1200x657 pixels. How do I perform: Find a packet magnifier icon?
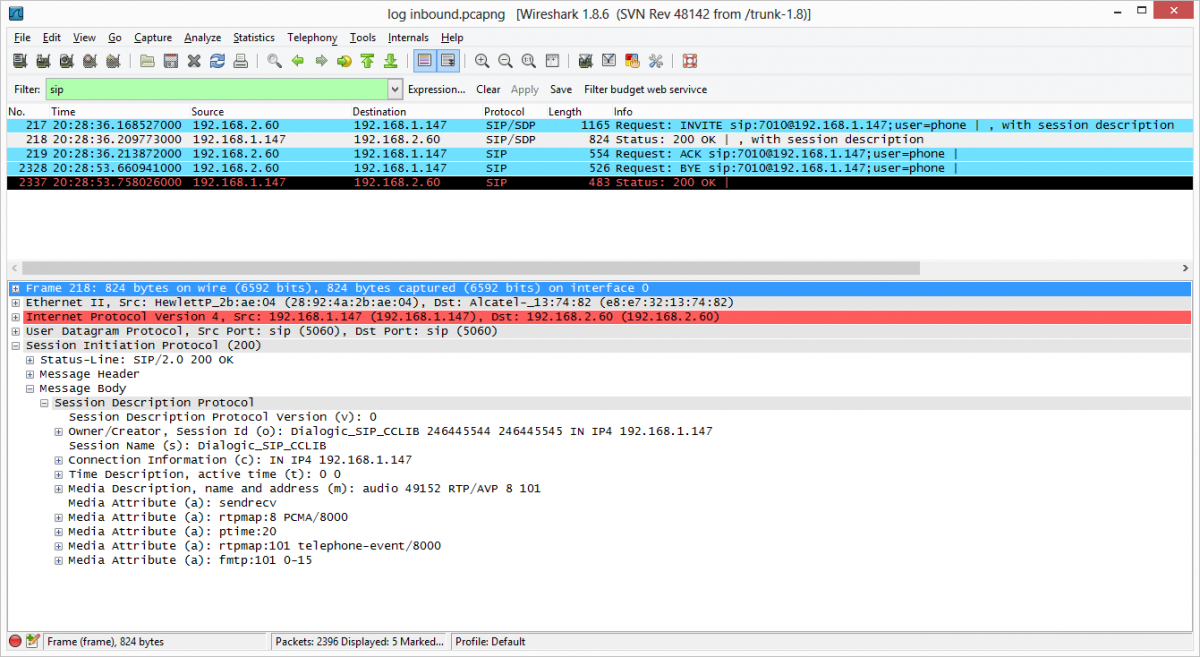[274, 61]
